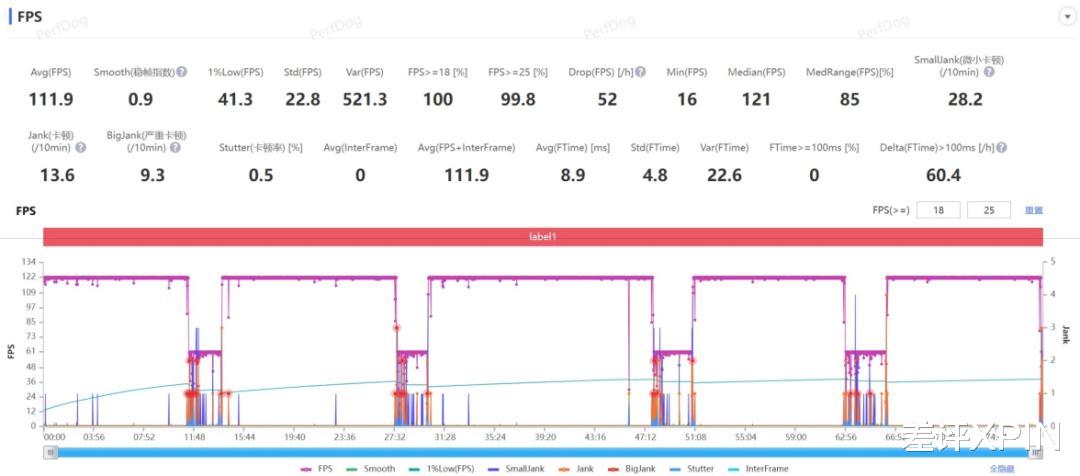Image resolution: width=1080 pixels, height=476 pixels.
Task: Show SmallJank per 10min help tooltip icon
Action: point(988,72)
